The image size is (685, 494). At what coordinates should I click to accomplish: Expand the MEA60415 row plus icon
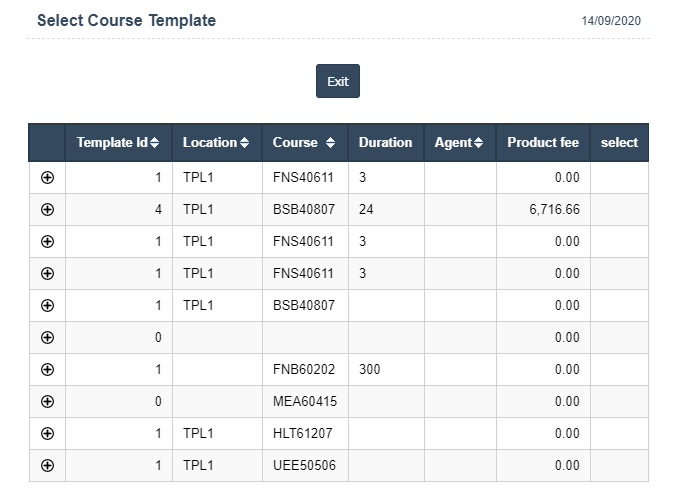click(47, 401)
